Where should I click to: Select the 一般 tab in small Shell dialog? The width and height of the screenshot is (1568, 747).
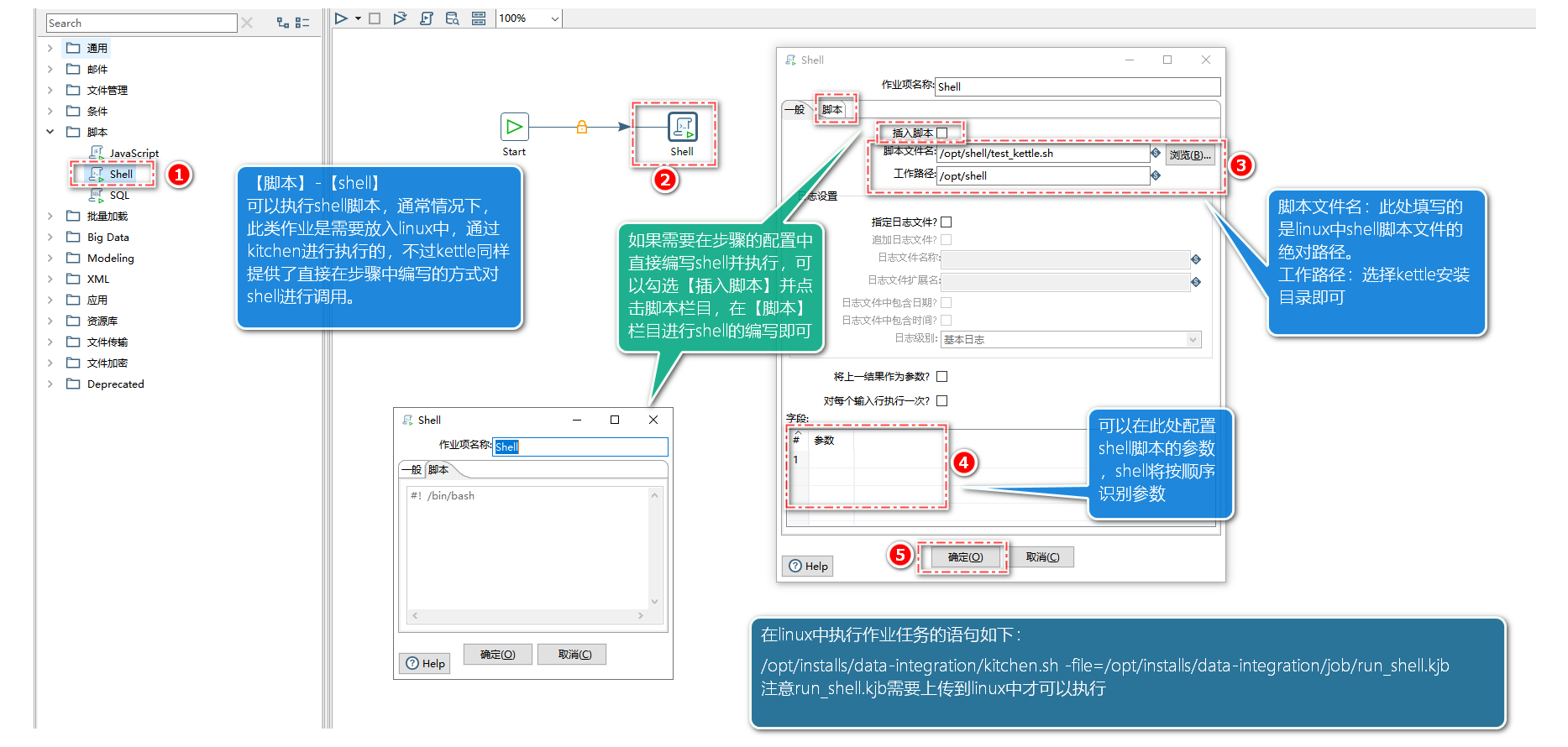(x=412, y=470)
